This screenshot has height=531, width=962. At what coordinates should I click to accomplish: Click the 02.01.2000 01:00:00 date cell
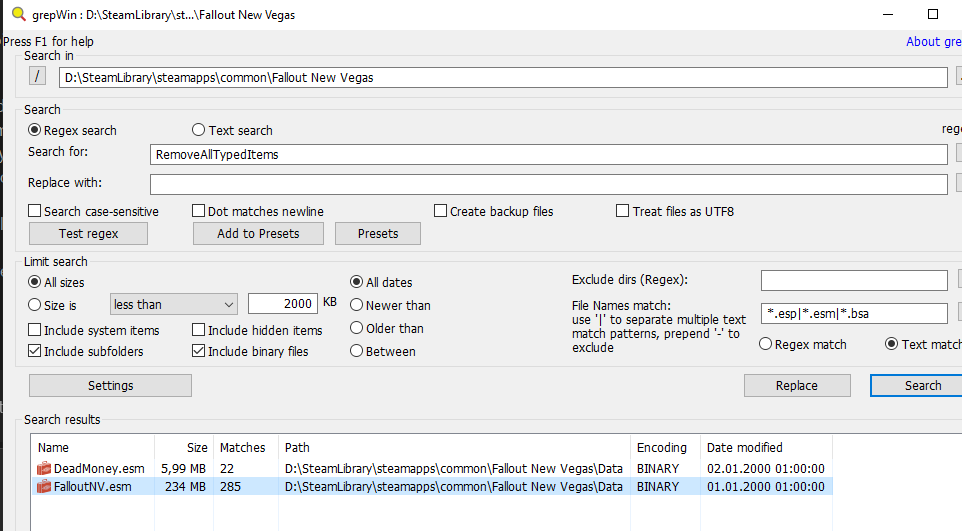766,468
